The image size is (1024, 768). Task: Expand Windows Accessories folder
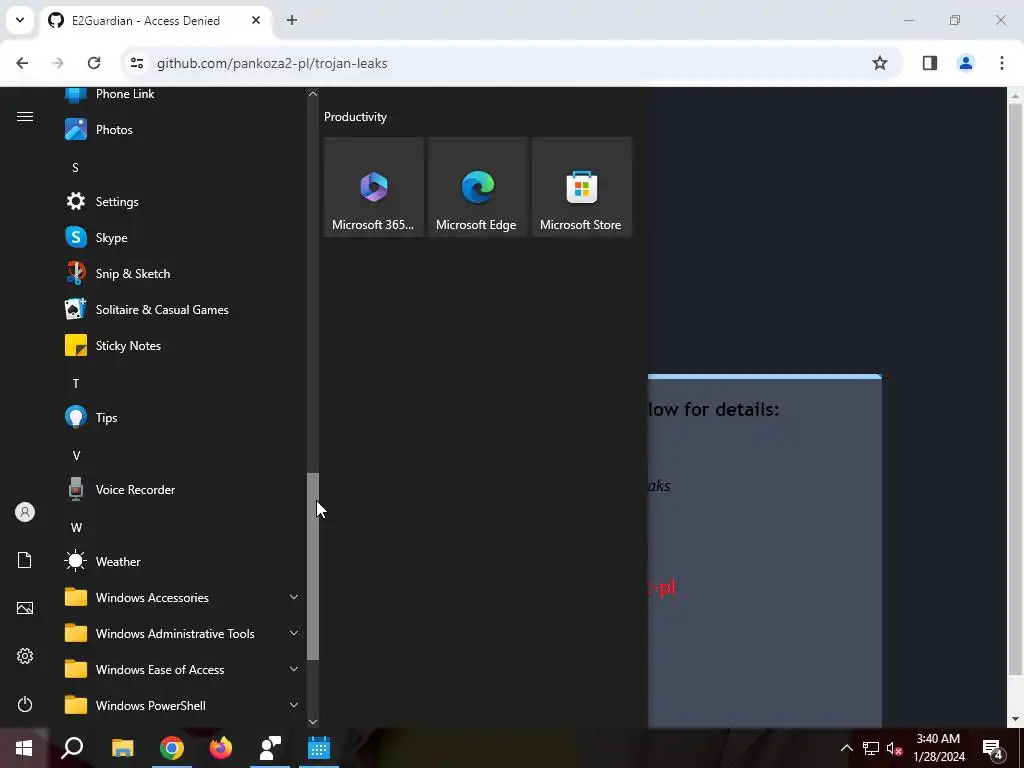(182, 597)
